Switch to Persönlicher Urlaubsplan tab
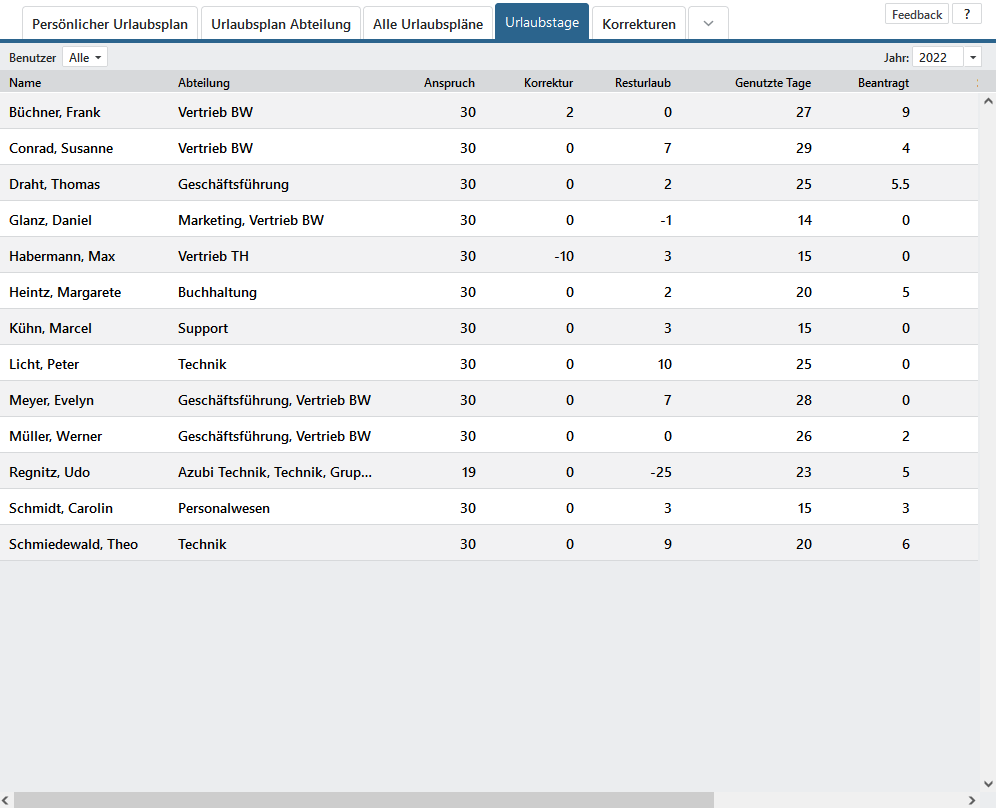This screenshot has height=808, width=996. click(x=110, y=24)
